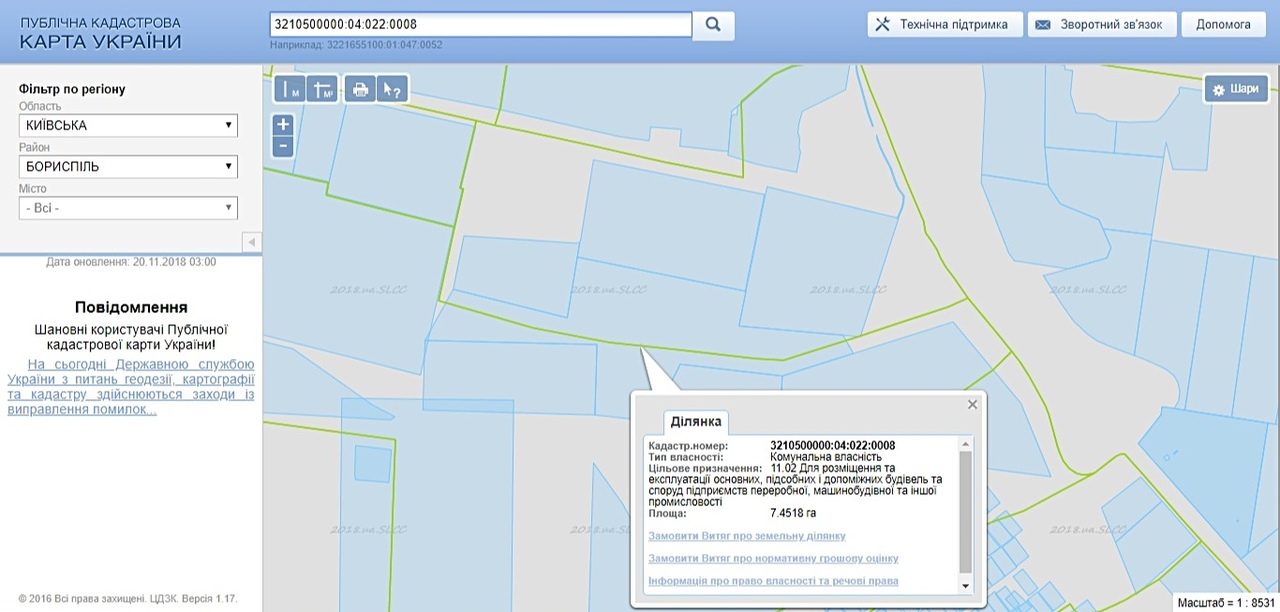The height and width of the screenshot is (612, 1280).
Task: Collapse the left filter panel arrow
Action: pyautogui.click(x=252, y=242)
